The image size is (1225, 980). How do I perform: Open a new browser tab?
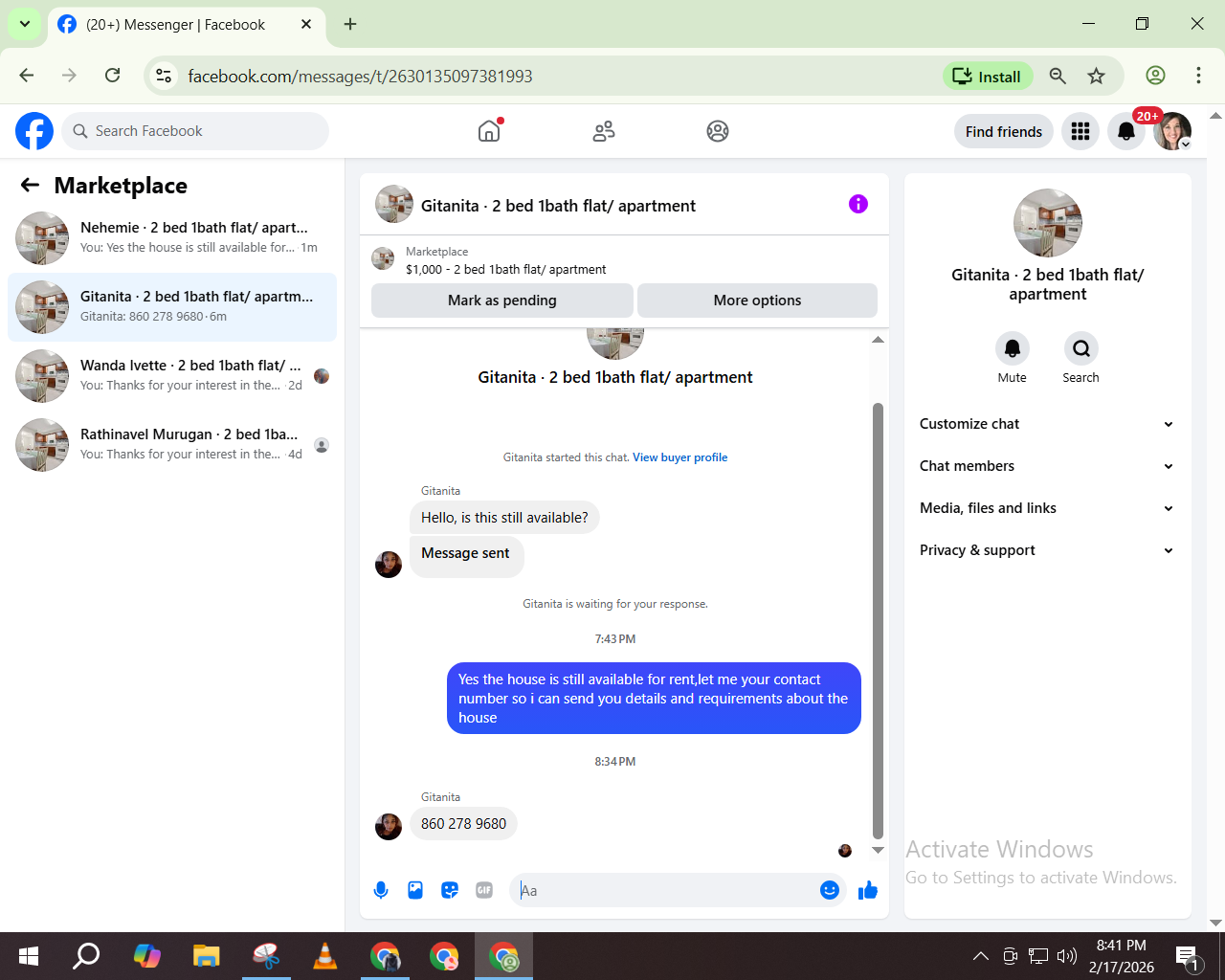pyautogui.click(x=350, y=24)
